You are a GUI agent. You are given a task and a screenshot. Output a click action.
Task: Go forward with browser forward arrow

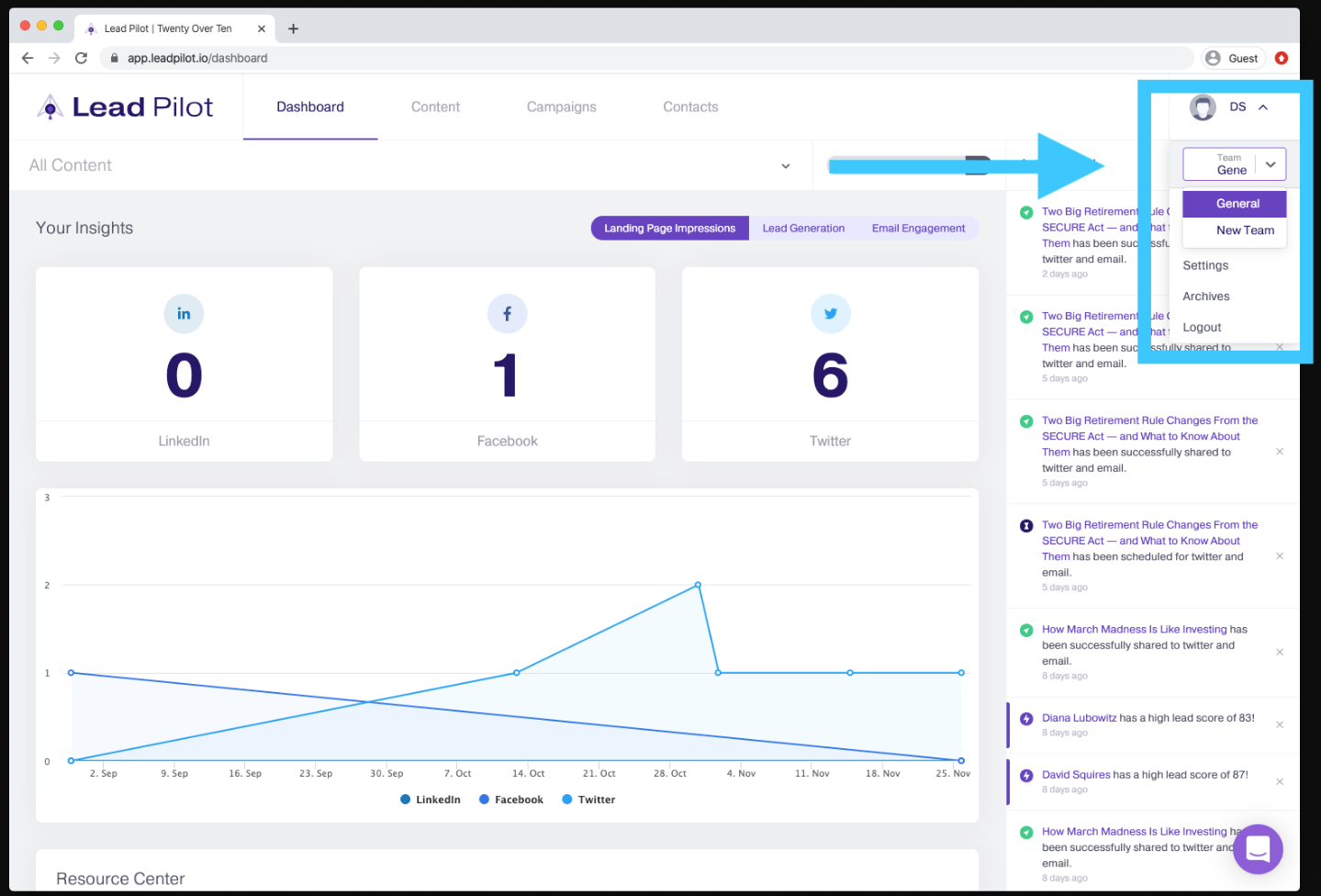(54, 58)
